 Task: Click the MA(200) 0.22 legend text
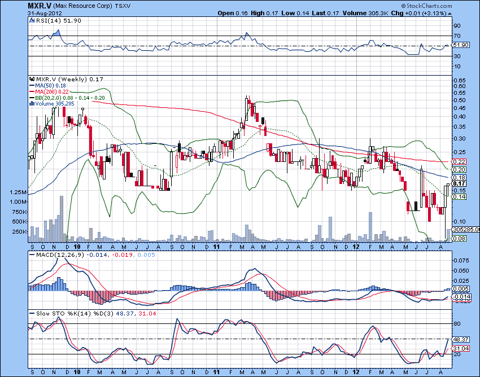[52, 92]
